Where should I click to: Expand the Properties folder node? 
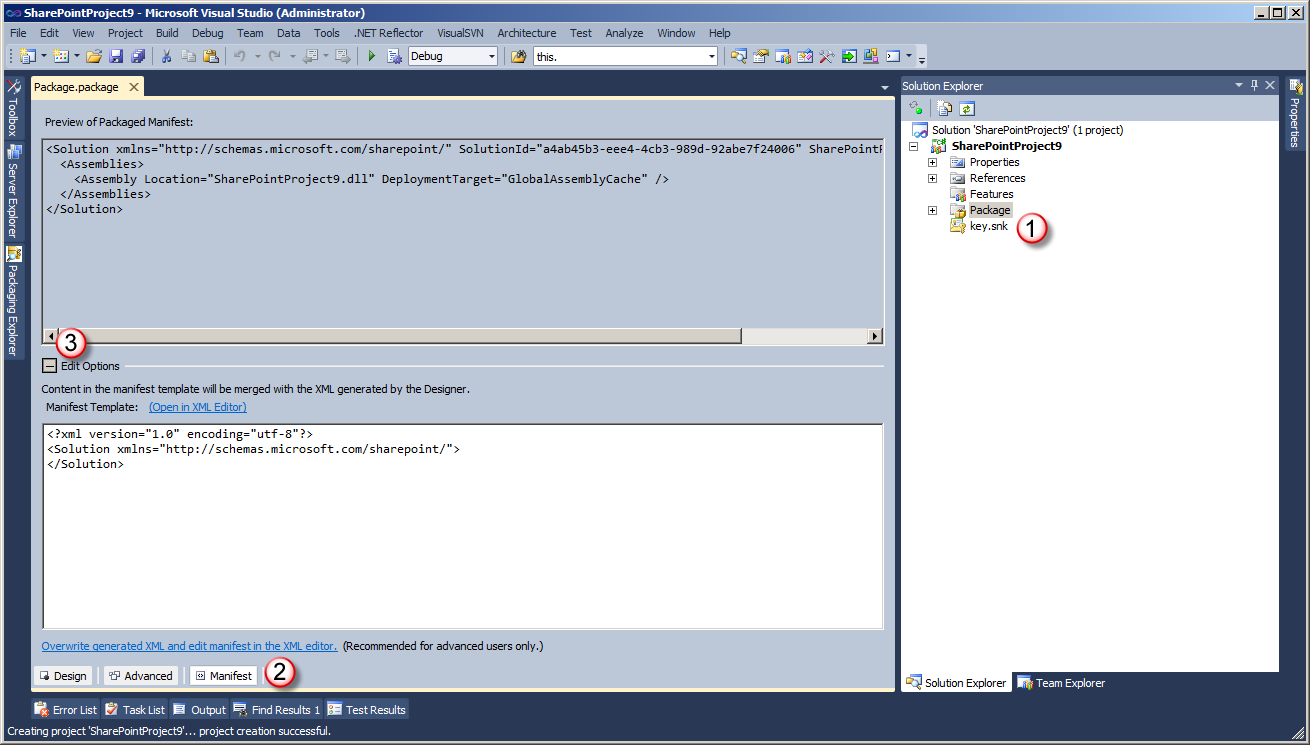click(x=932, y=162)
